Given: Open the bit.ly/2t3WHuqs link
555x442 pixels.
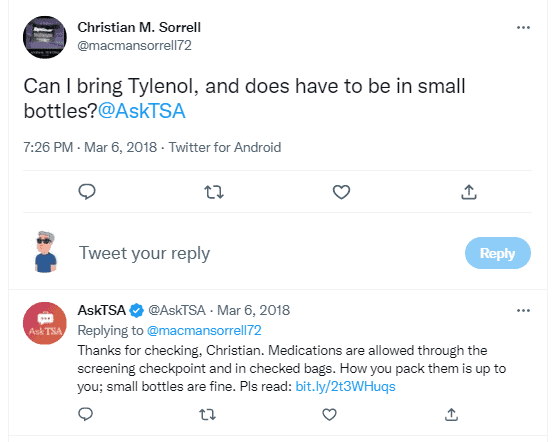Looking at the screenshot, I should pyautogui.click(x=345, y=386).
